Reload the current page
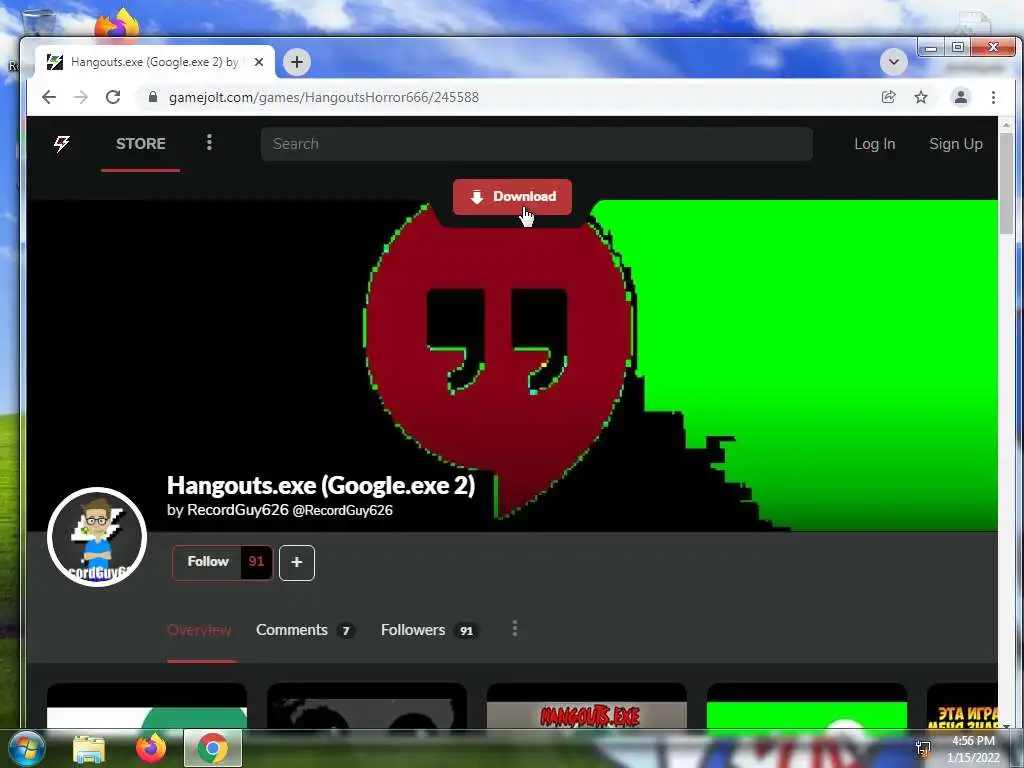Viewport: 1024px width, 768px height. 113,97
